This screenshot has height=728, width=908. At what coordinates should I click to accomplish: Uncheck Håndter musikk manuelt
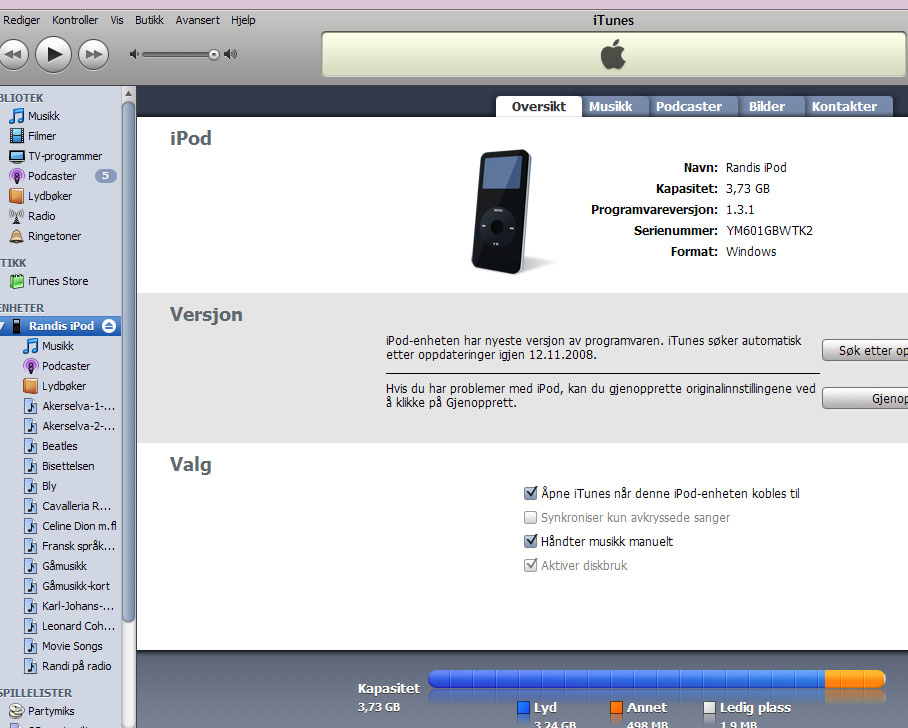click(x=530, y=541)
